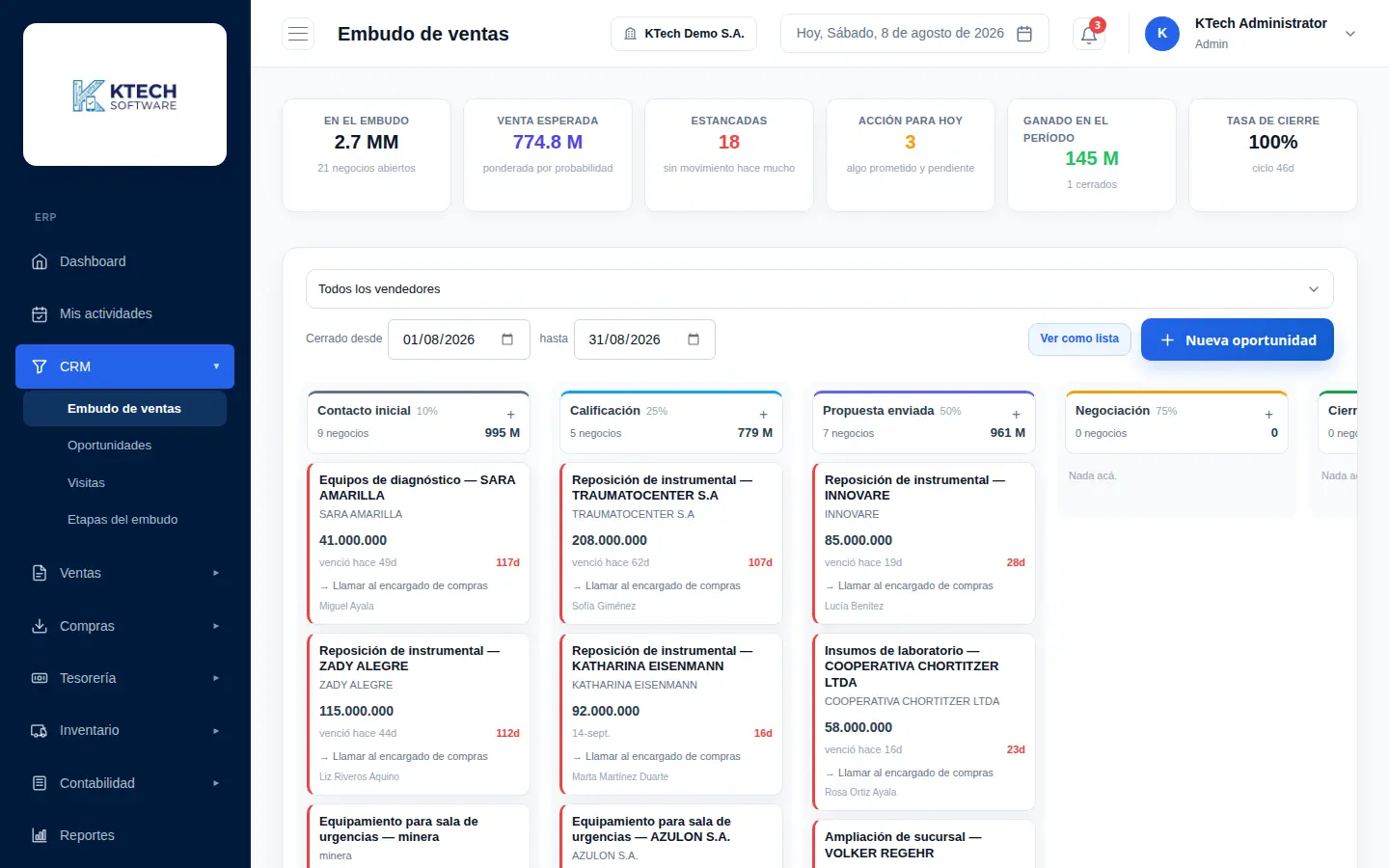Expand the Compras menu arrow
1389x868 pixels.
pos(216,626)
